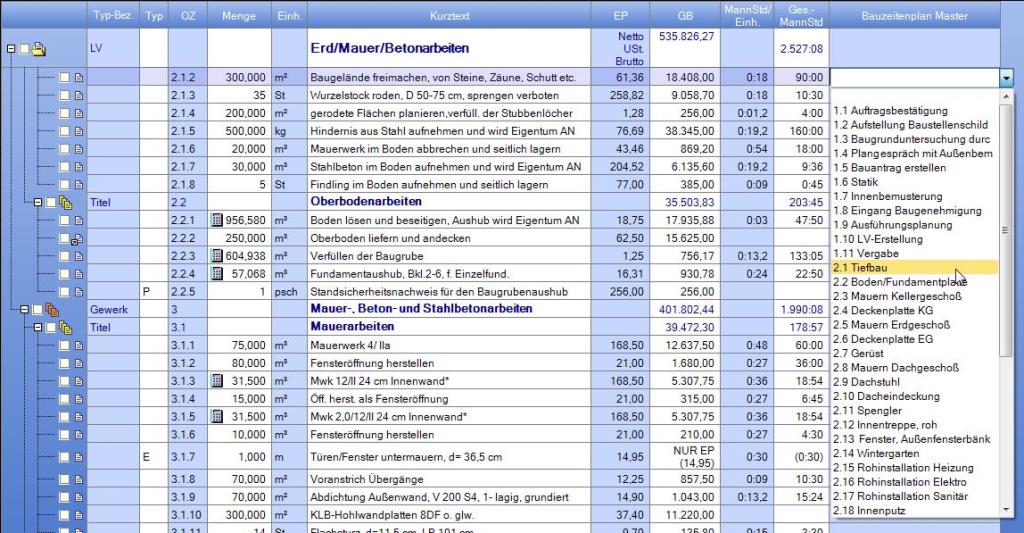This screenshot has height=533, width=1024.
Task: Click the document icon for position 2.1.2
Action: 77,77
